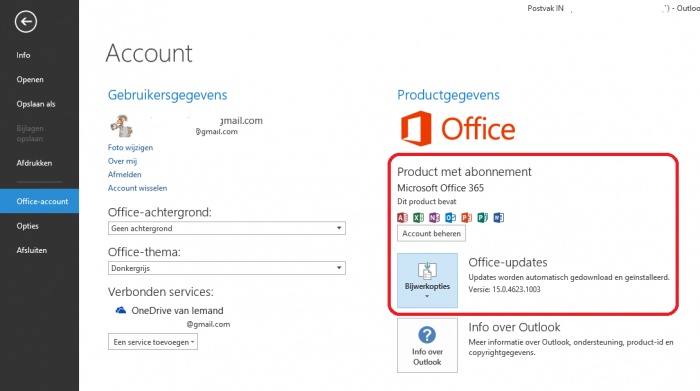
Task: Click the Productgegevens heading
Action: tap(448, 95)
